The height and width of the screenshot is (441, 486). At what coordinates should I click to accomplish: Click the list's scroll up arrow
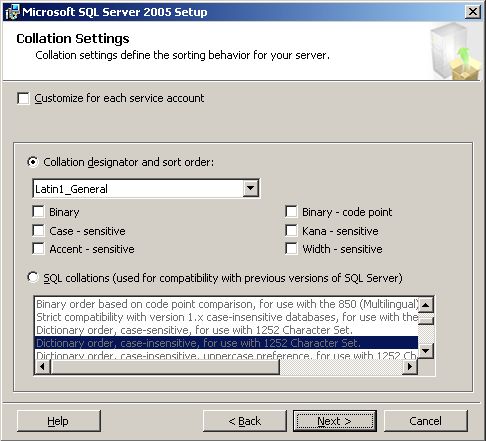coord(426,304)
